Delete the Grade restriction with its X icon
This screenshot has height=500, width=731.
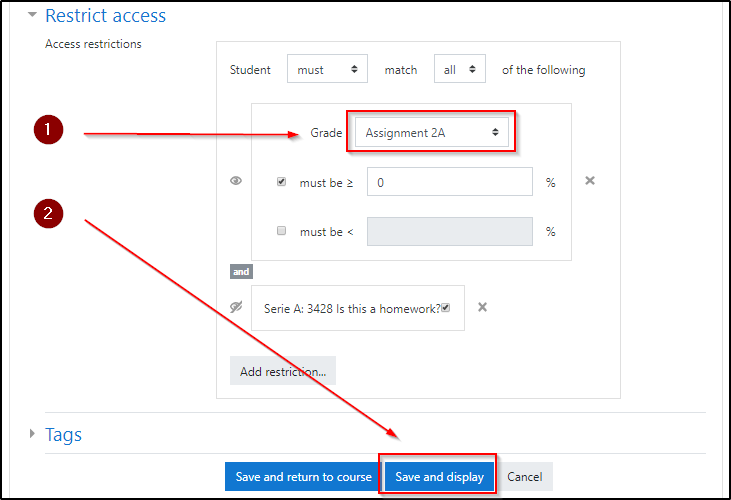590,181
